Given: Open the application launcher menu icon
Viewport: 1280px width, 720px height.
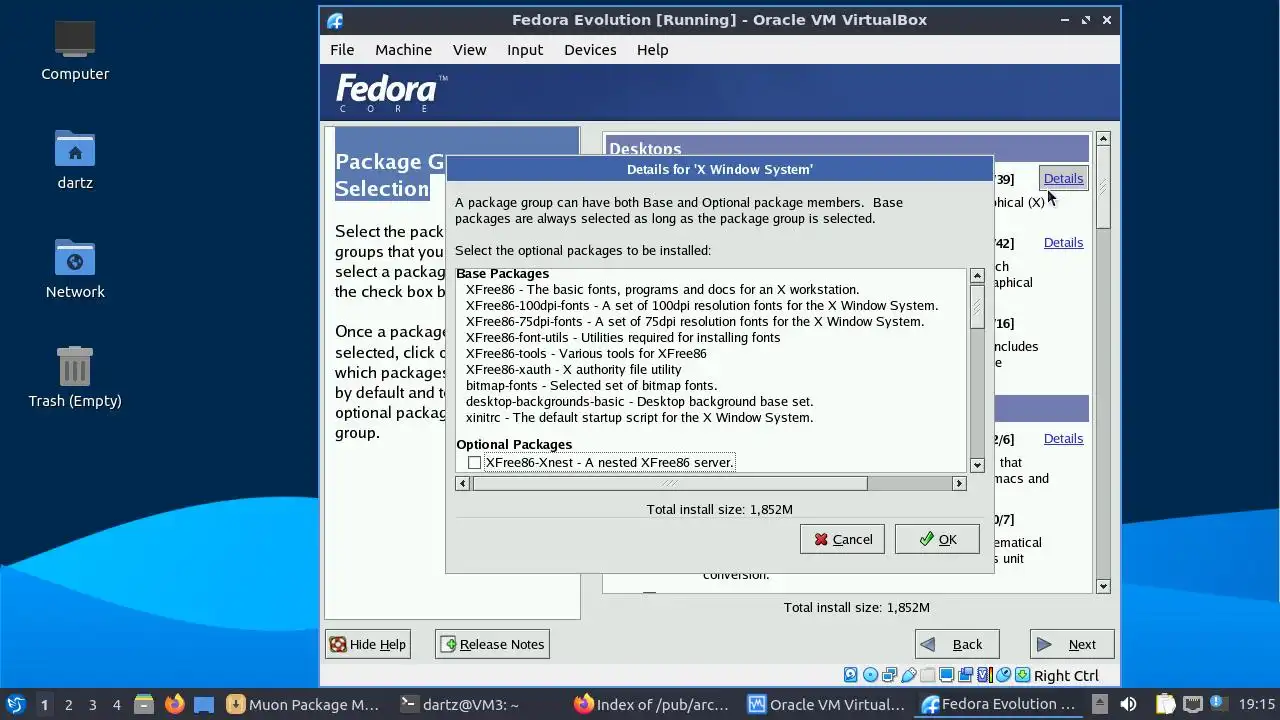Looking at the screenshot, I should click(16, 704).
